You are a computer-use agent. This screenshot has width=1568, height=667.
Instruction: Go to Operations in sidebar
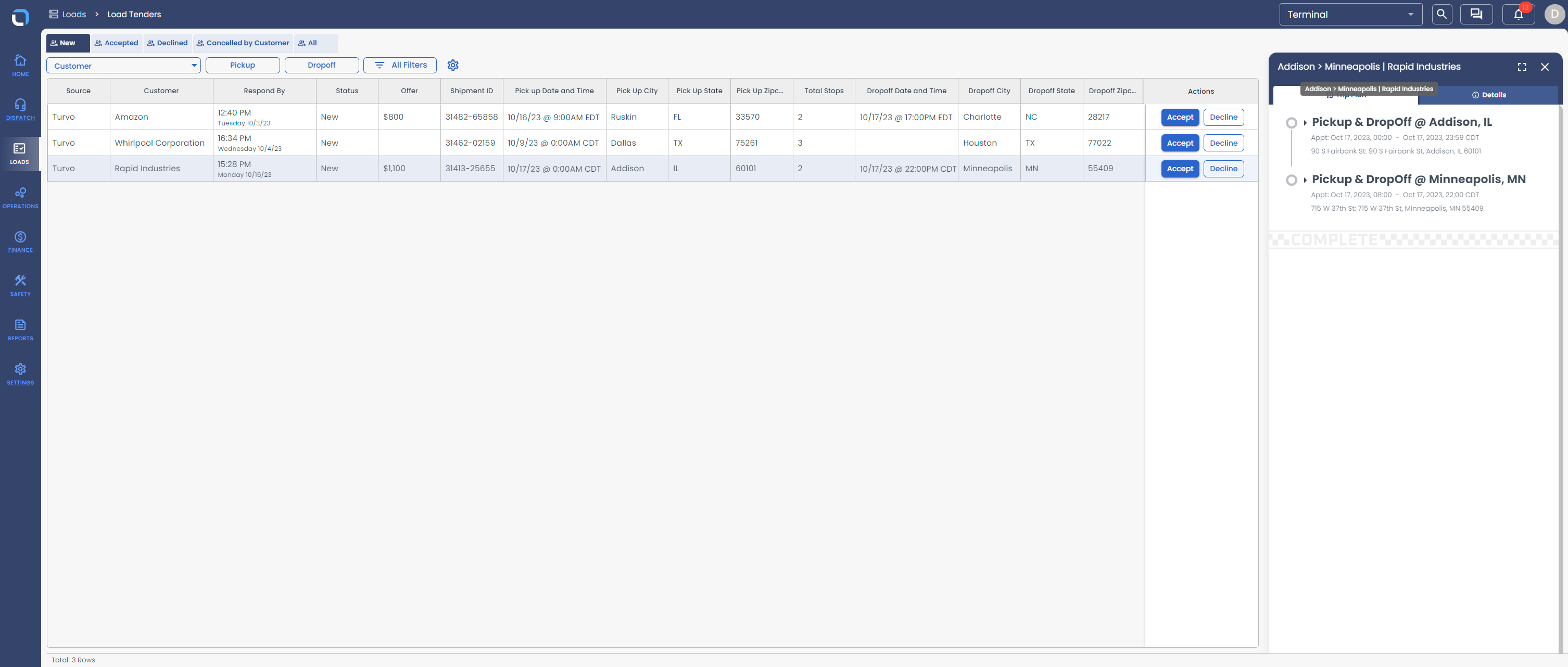[20, 198]
